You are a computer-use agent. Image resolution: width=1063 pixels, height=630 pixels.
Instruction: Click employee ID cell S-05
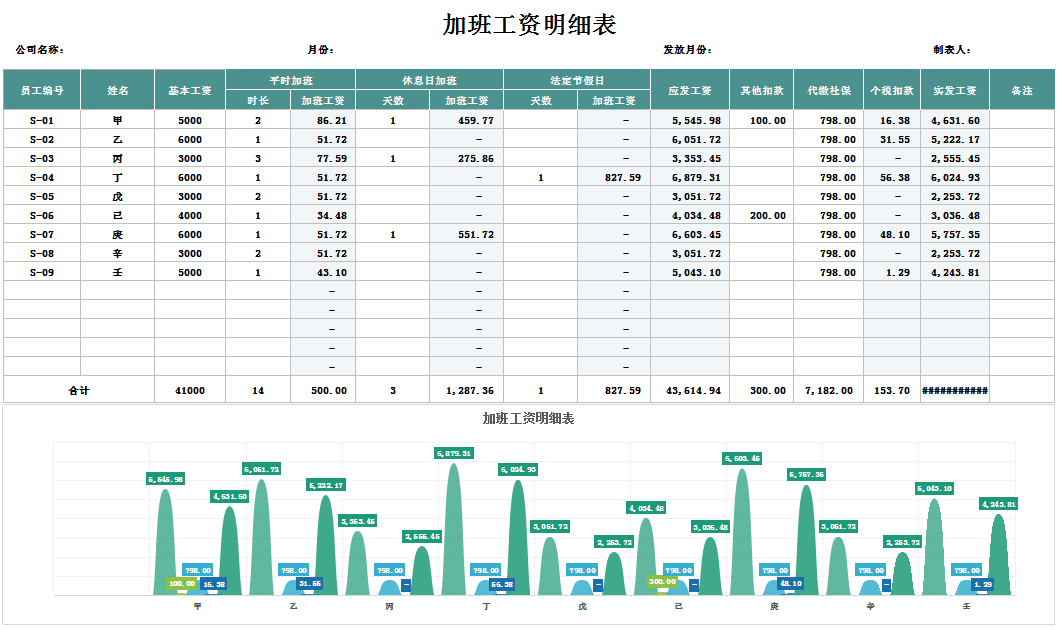[42, 196]
